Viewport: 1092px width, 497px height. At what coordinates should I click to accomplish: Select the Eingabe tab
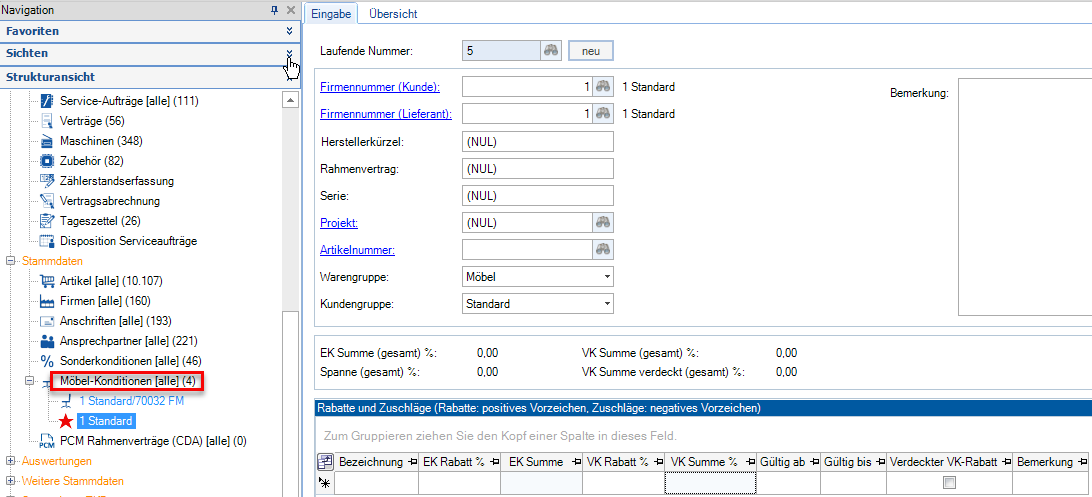(331, 14)
